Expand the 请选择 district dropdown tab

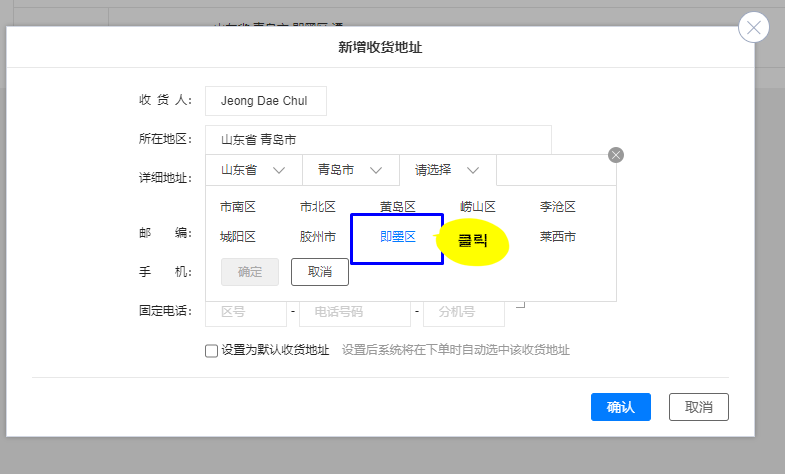click(447, 170)
